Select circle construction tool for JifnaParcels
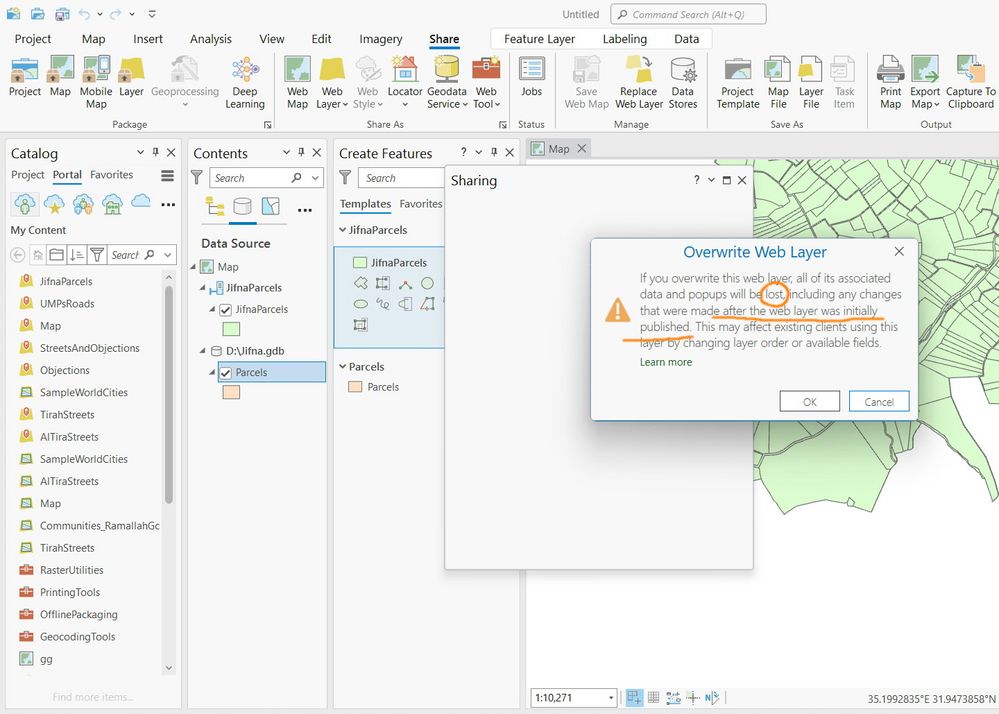Viewport: 999px width, 714px height. tap(427, 283)
